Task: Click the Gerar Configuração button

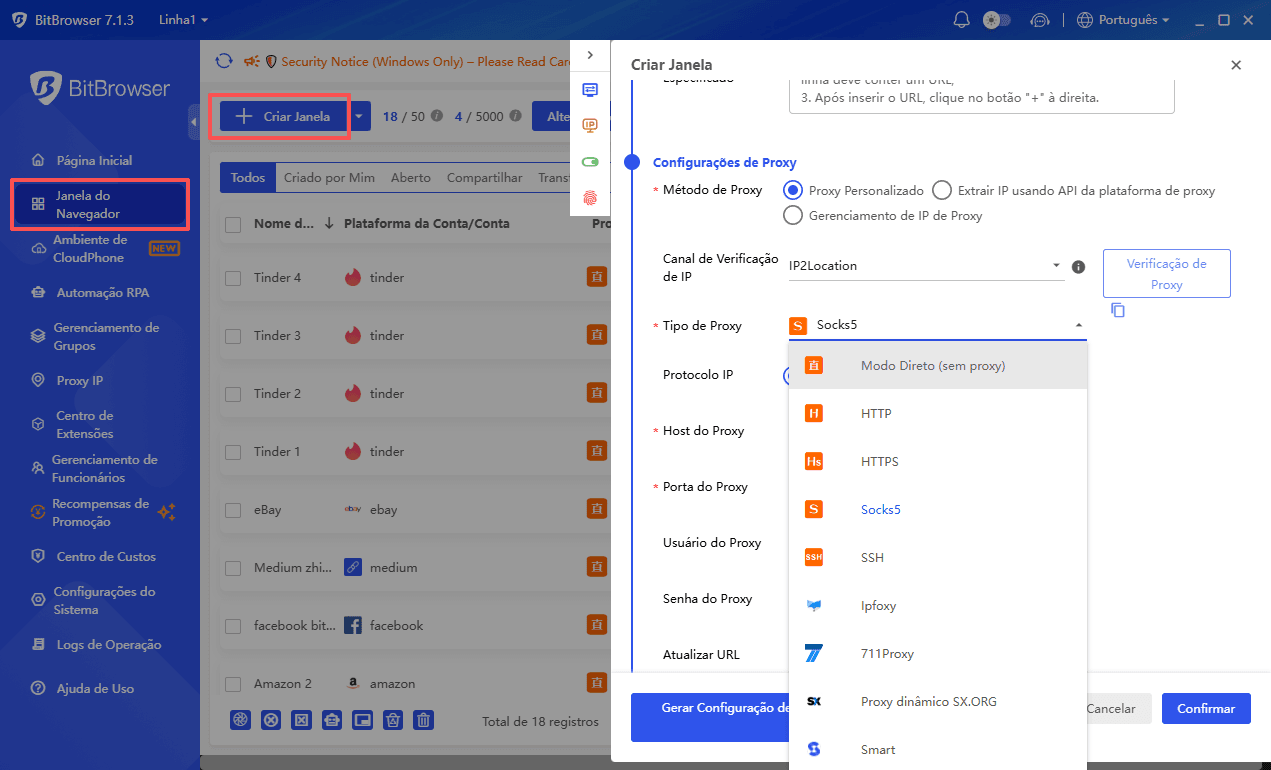Action: point(712,717)
